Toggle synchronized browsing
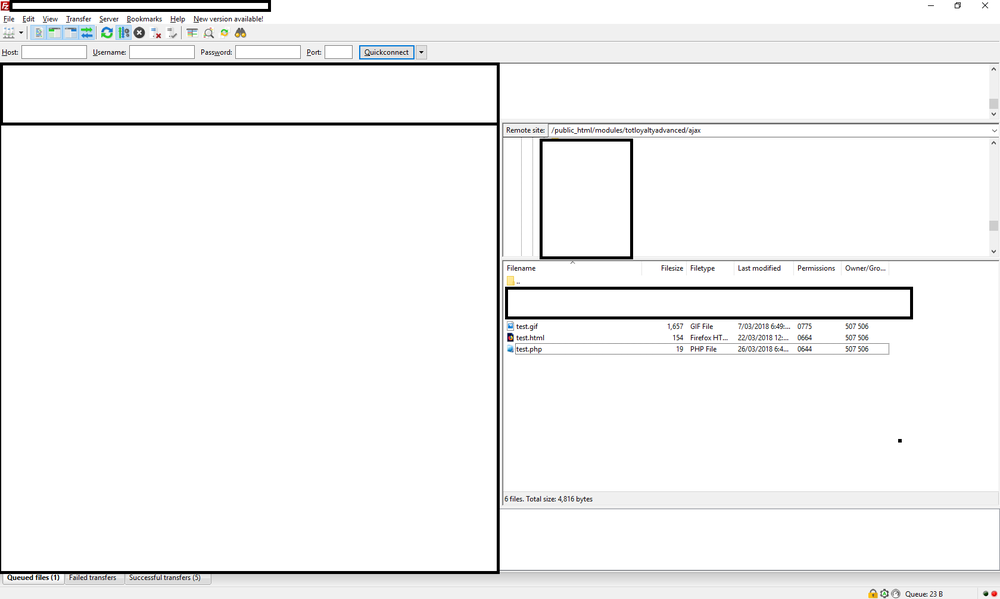The width and height of the screenshot is (1000, 599). pyautogui.click(x=224, y=33)
